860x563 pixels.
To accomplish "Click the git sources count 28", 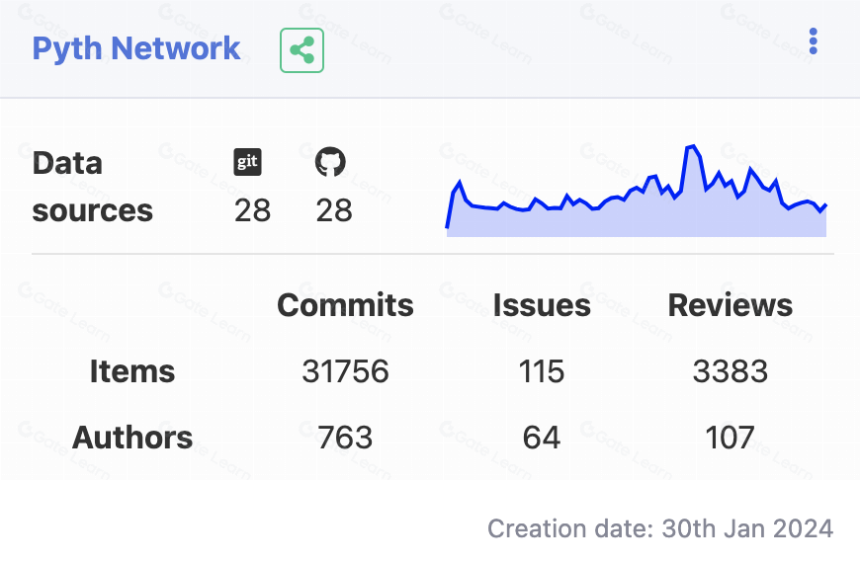I will pos(252,211).
